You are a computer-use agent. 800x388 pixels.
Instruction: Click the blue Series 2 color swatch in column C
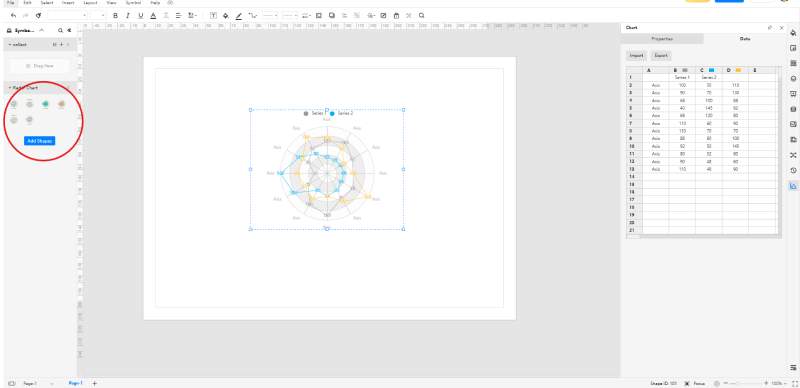711,70
